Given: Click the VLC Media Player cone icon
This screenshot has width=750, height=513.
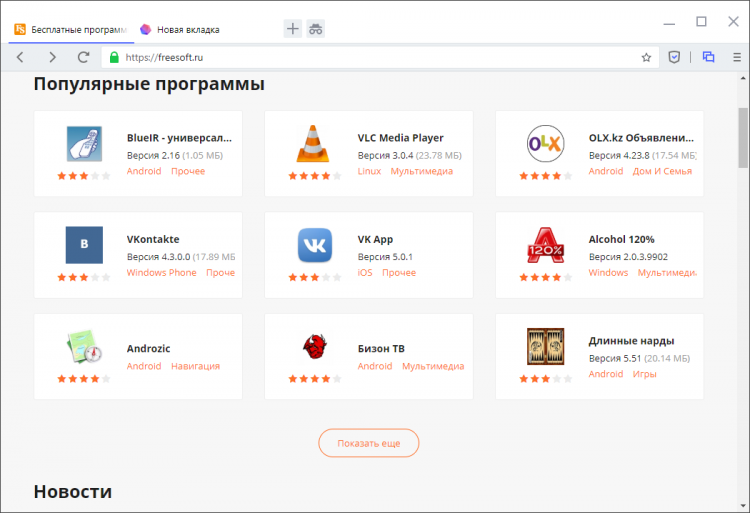Looking at the screenshot, I should [x=314, y=144].
